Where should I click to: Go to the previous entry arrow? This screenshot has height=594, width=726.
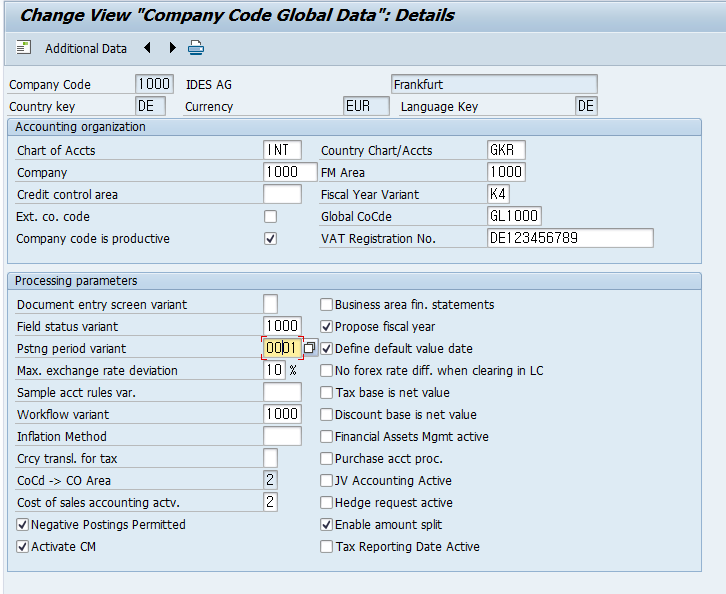[148, 48]
